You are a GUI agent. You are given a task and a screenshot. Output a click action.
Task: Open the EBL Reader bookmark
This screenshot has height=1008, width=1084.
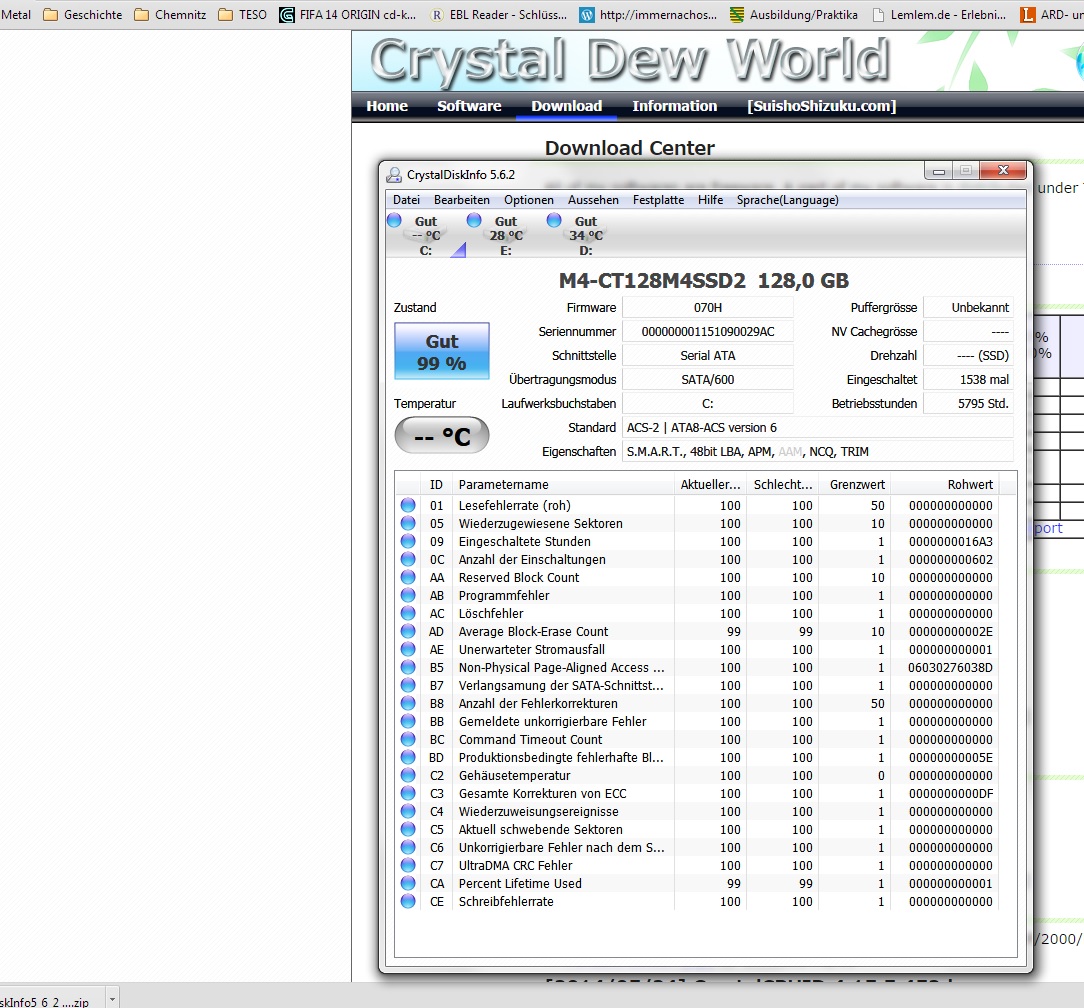[498, 15]
